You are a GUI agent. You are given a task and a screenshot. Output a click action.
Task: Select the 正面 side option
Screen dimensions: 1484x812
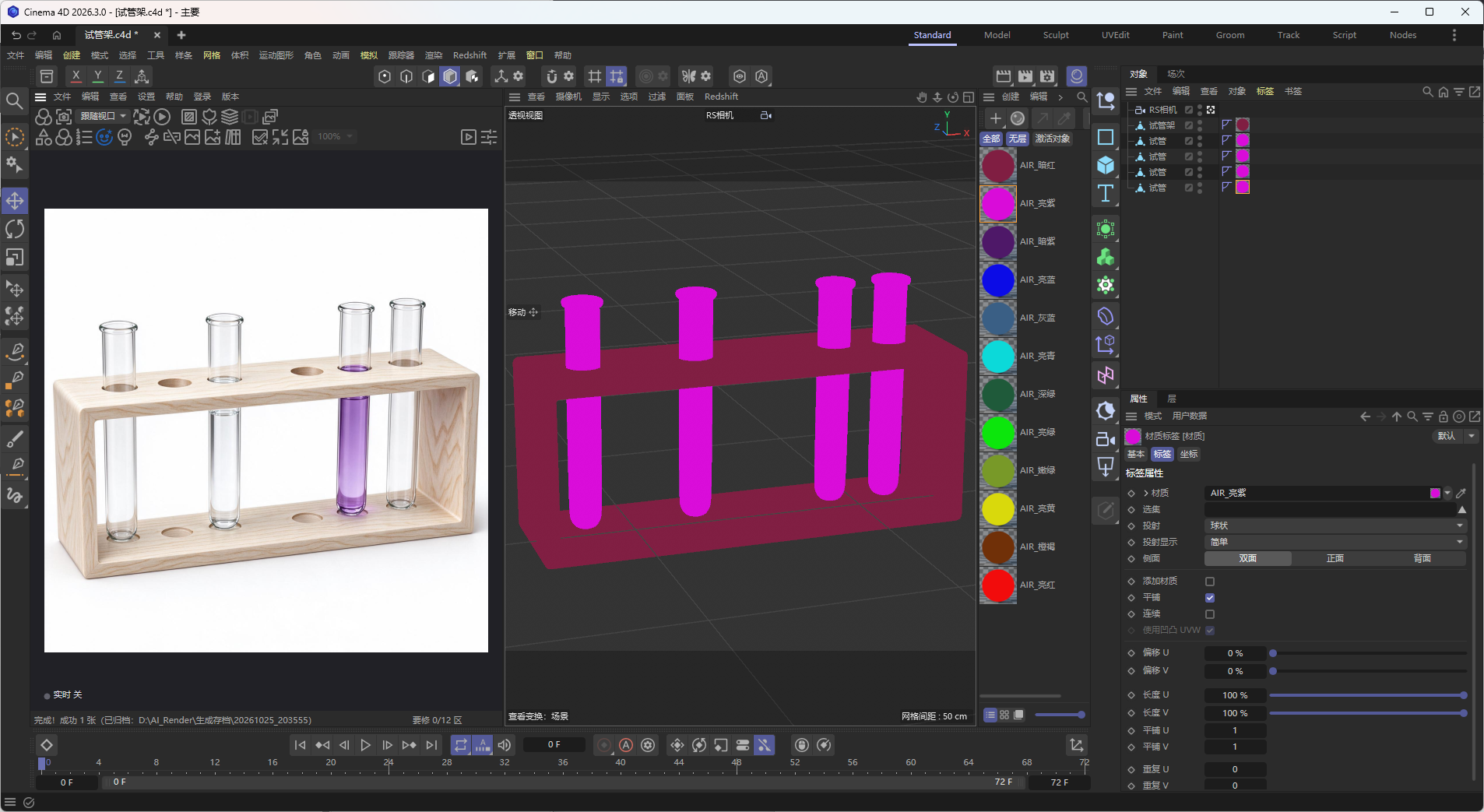1335,558
